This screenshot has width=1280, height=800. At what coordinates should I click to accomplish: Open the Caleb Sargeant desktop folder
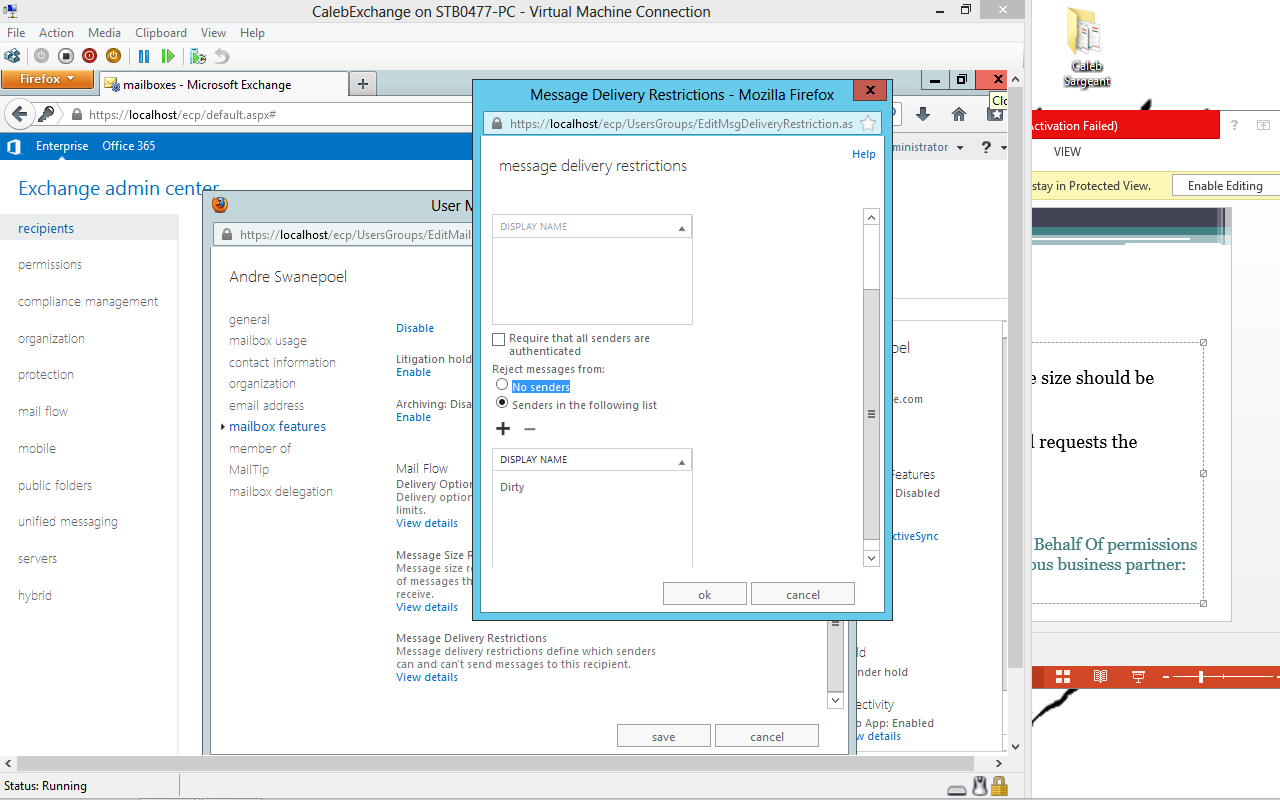coord(1085,47)
